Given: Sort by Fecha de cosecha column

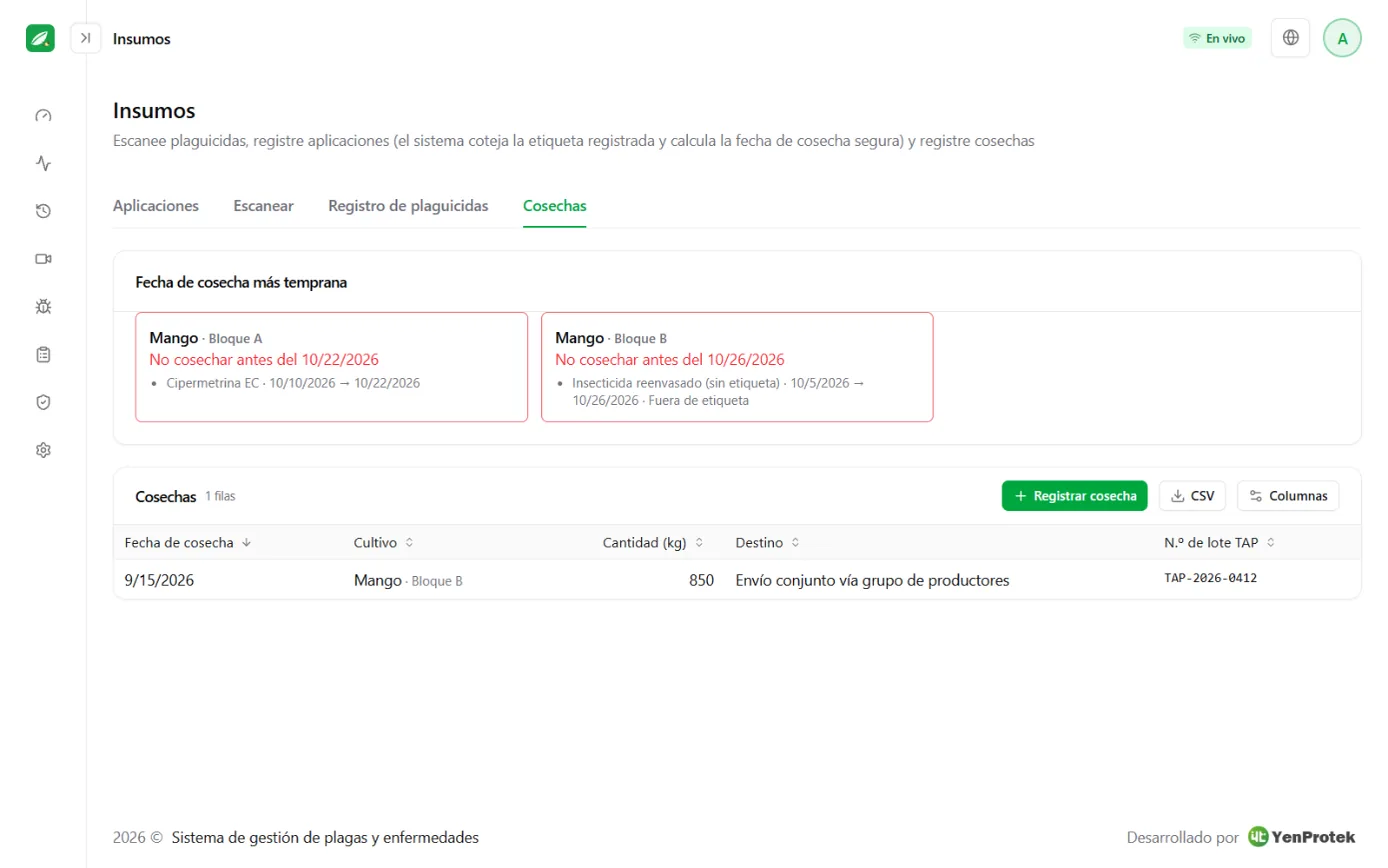Looking at the screenshot, I should (x=188, y=543).
